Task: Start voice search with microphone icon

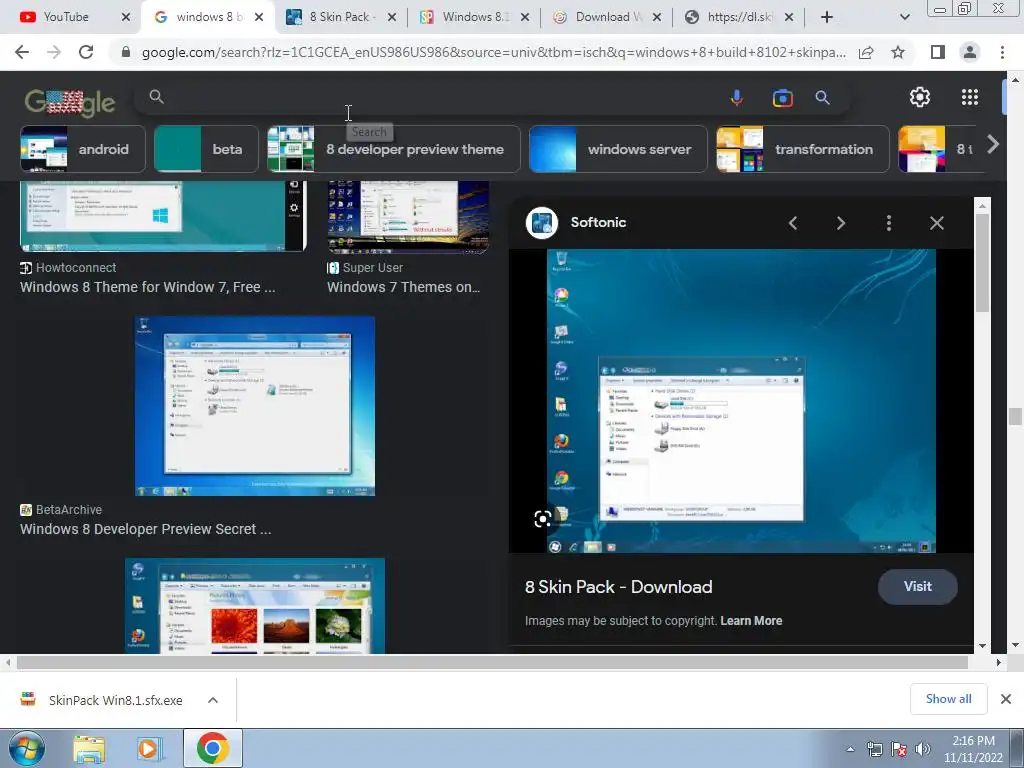Action: pyautogui.click(x=737, y=98)
